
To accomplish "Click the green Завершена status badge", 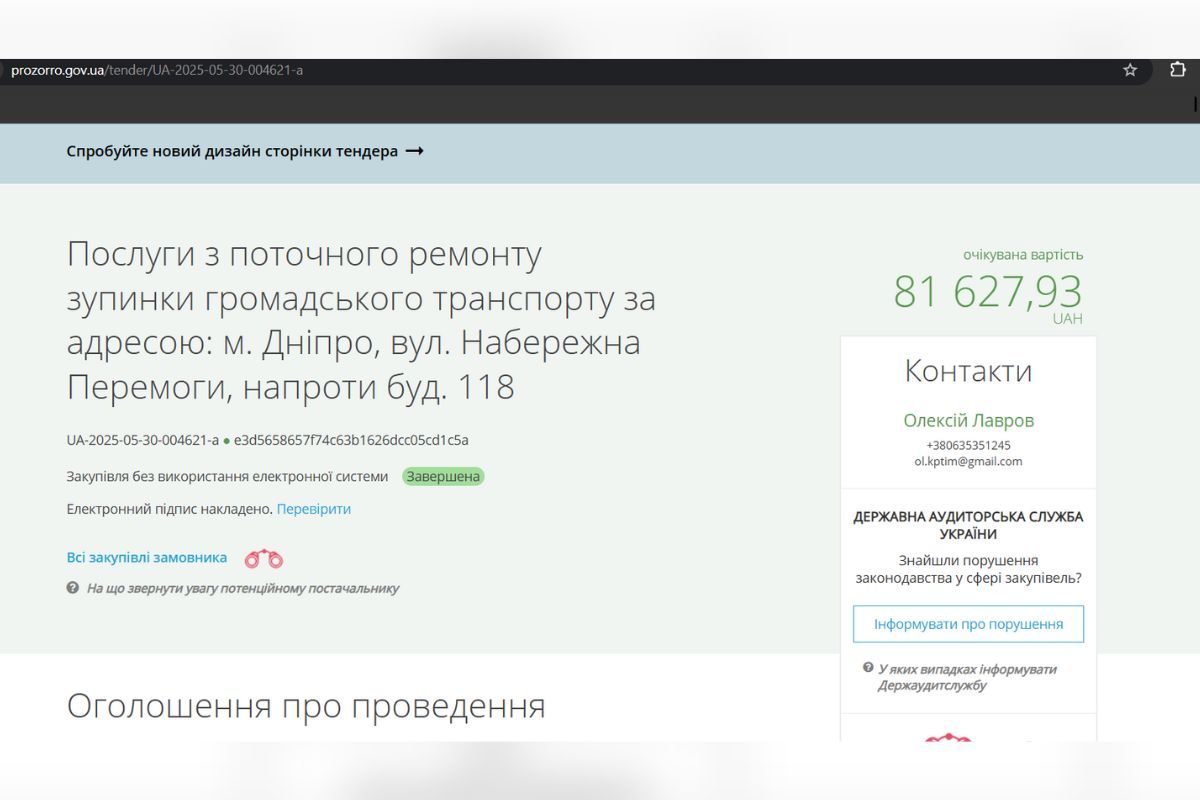I will (x=443, y=476).
